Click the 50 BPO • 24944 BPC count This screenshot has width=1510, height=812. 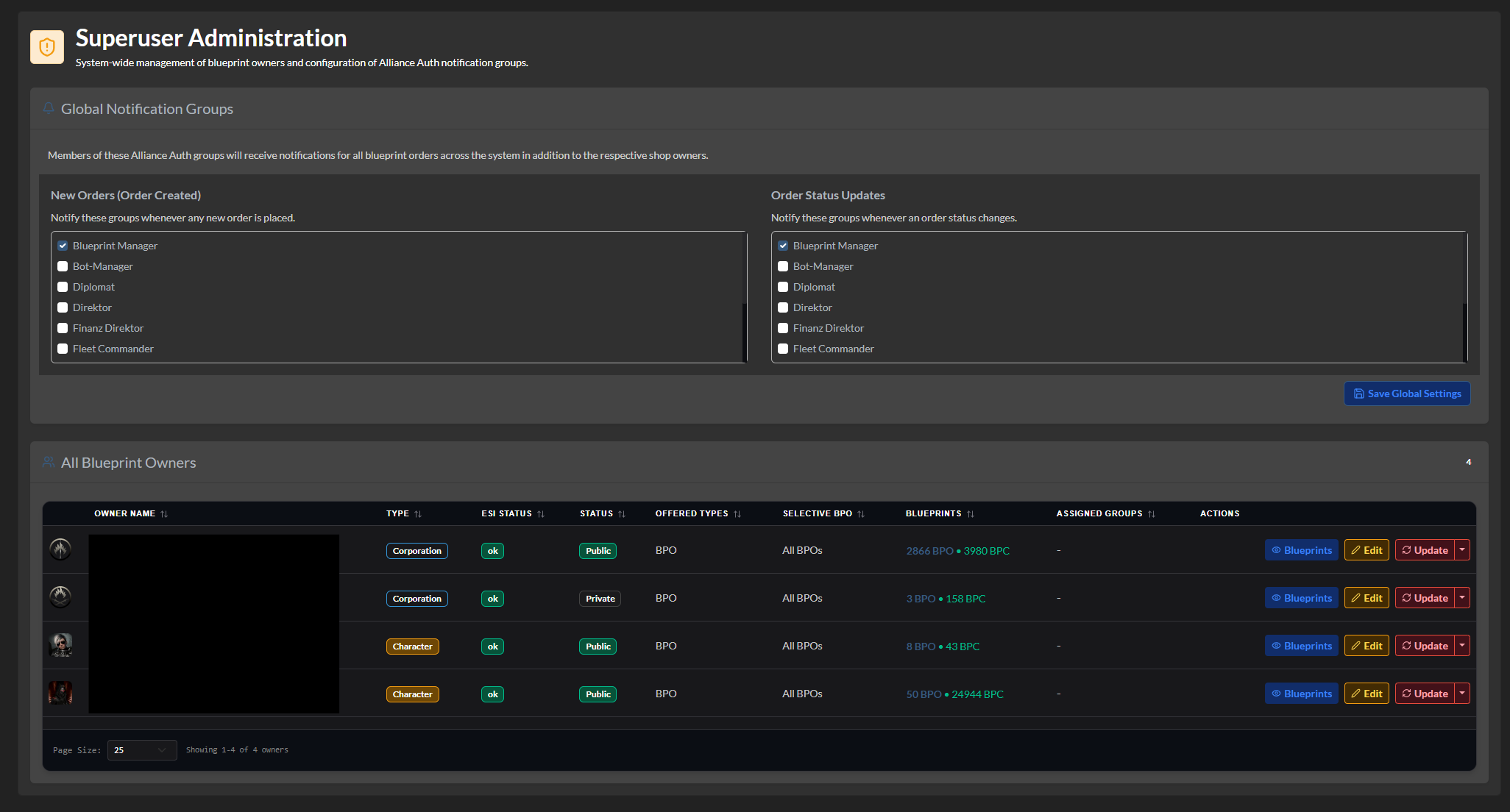click(x=954, y=694)
